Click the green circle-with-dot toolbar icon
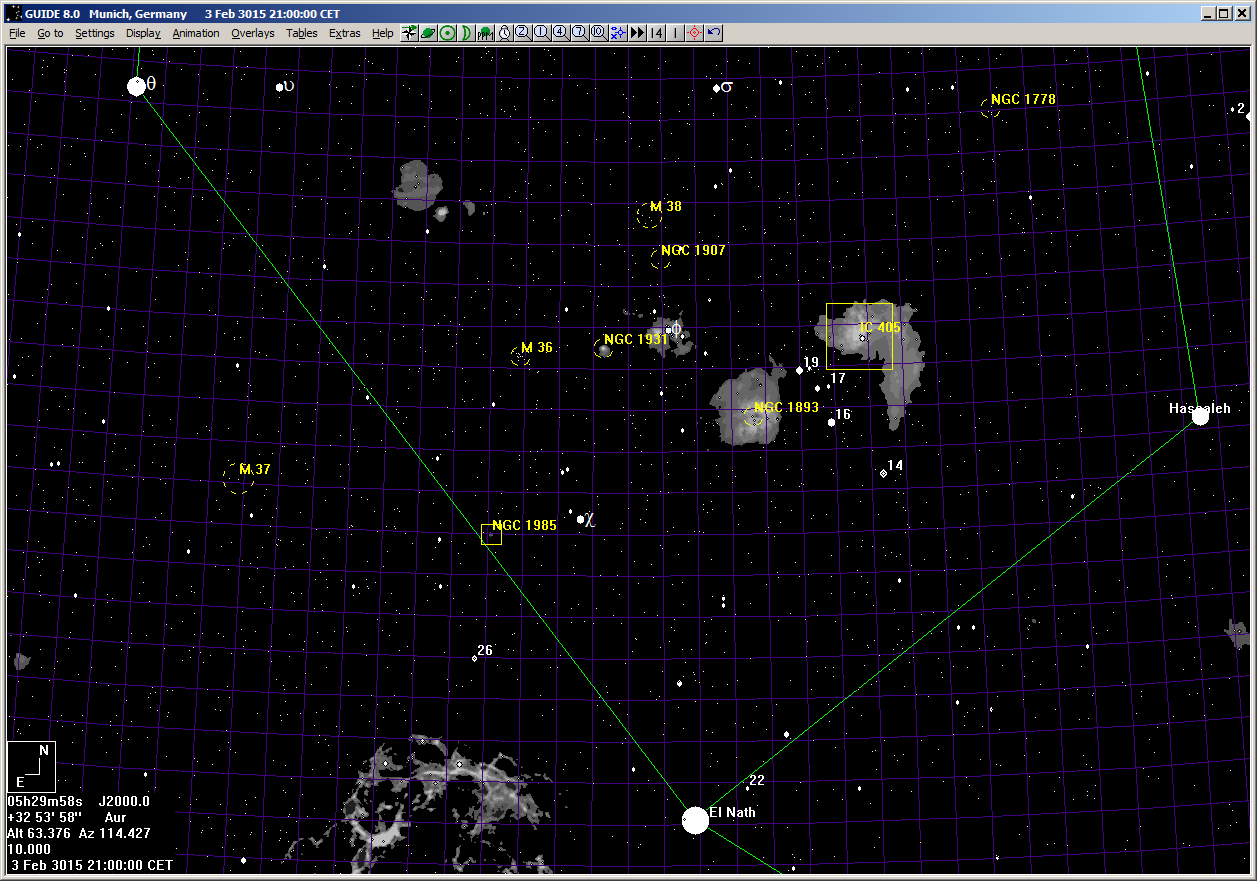Image resolution: width=1257 pixels, height=881 pixels. [x=447, y=32]
